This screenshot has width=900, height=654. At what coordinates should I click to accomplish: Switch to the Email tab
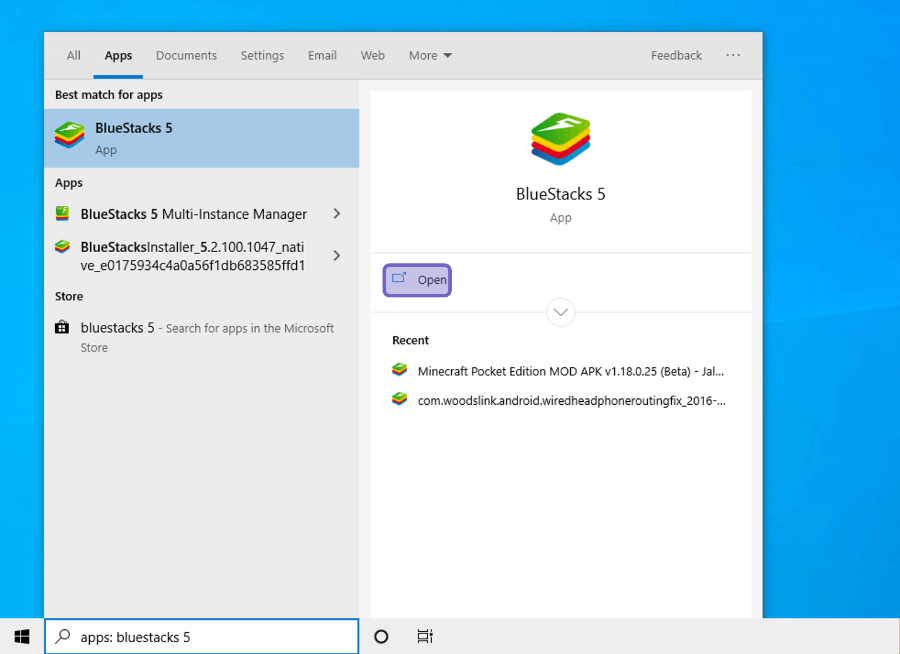[322, 56]
